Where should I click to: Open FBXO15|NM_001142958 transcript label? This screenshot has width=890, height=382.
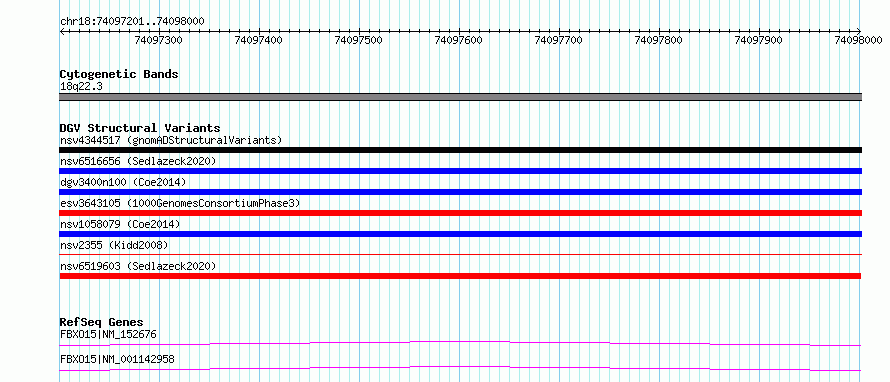117,359
